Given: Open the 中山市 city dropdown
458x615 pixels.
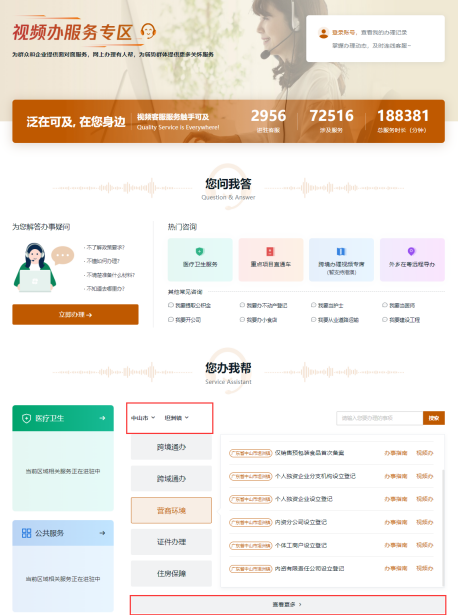Looking at the screenshot, I should tap(143, 418).
